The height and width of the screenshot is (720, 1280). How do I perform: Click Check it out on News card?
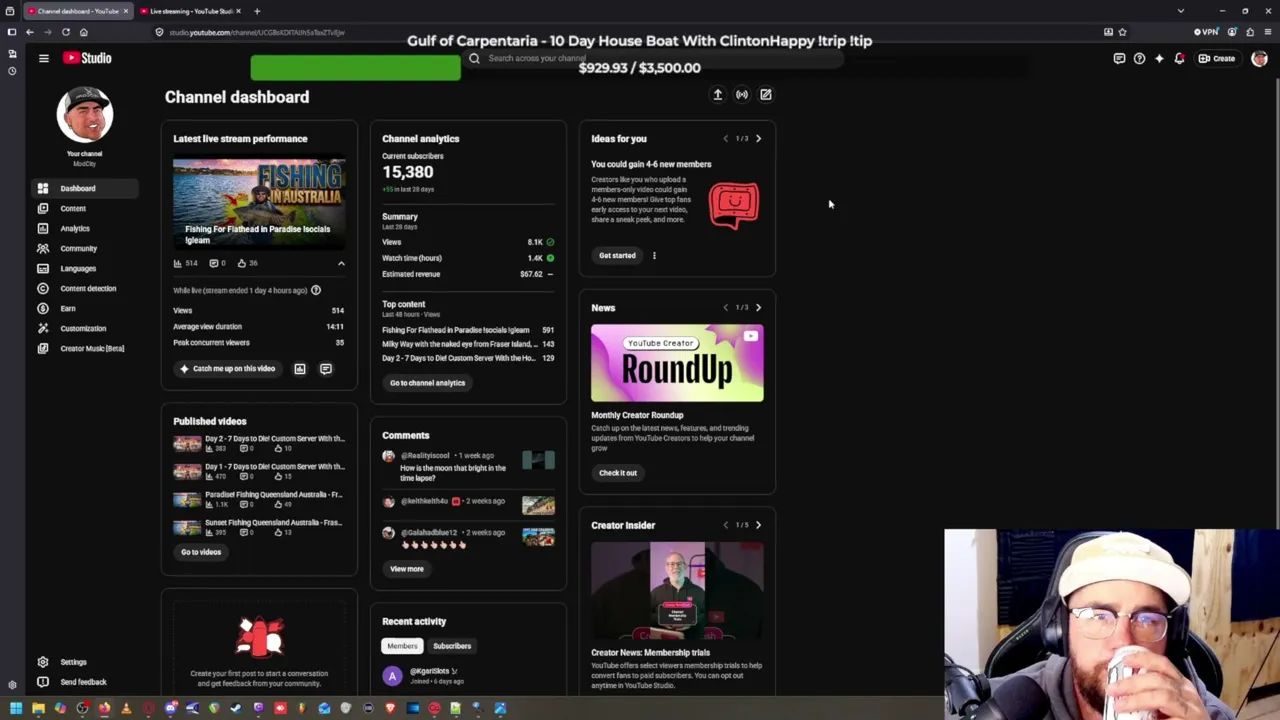(x=618, y=473)
